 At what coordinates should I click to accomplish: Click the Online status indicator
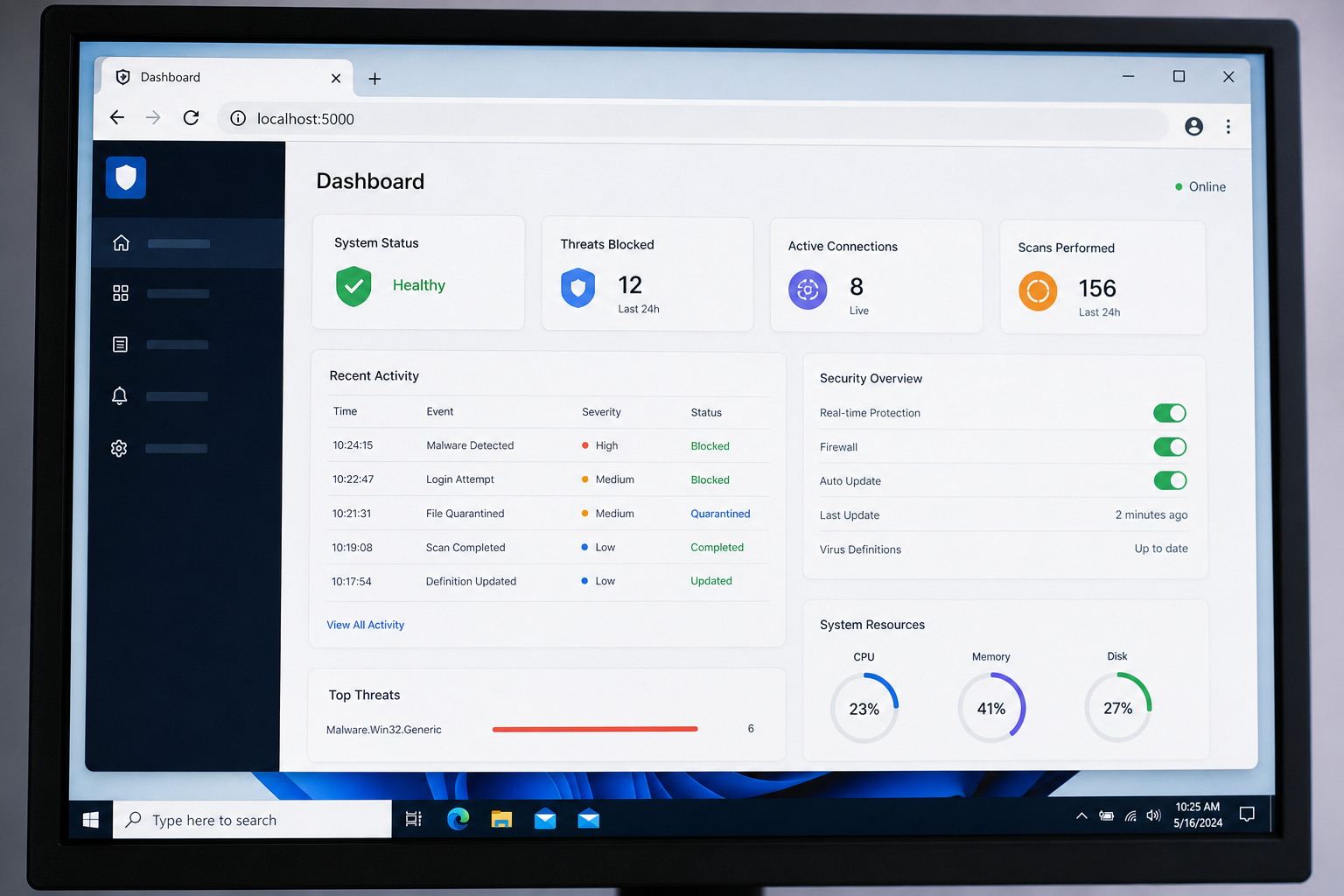1200,186
